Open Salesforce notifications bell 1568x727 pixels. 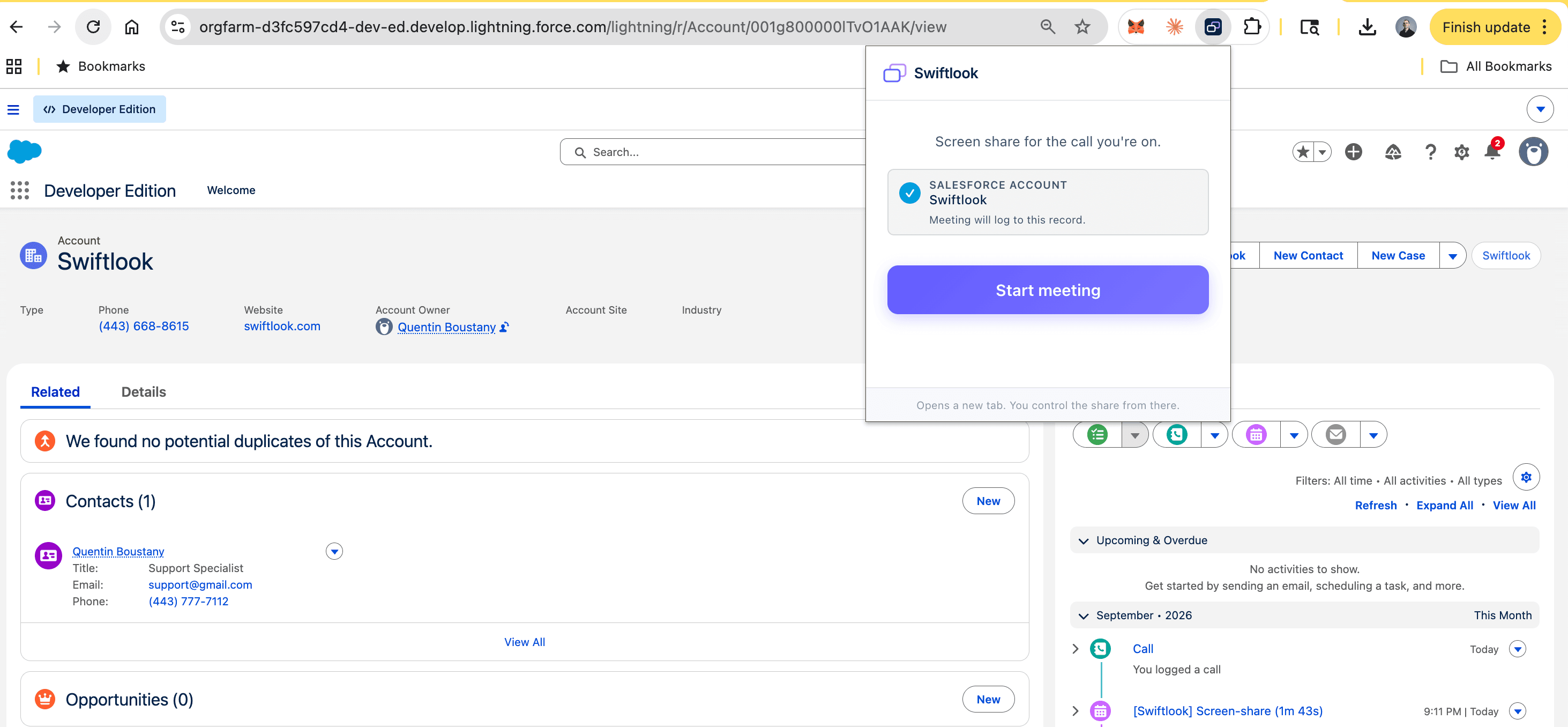(1492, 152)
